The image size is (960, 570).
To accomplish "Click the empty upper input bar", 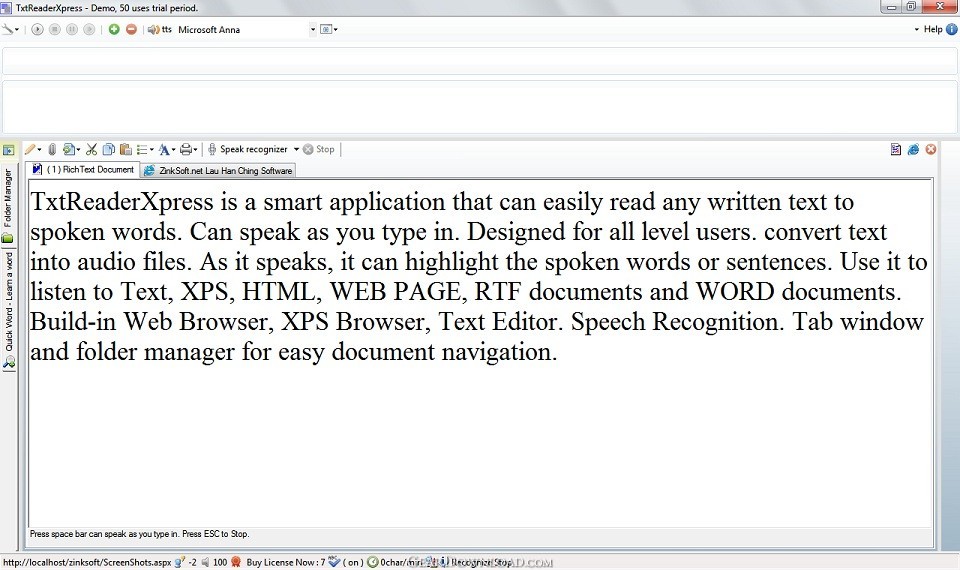I will tap(479, 61).
